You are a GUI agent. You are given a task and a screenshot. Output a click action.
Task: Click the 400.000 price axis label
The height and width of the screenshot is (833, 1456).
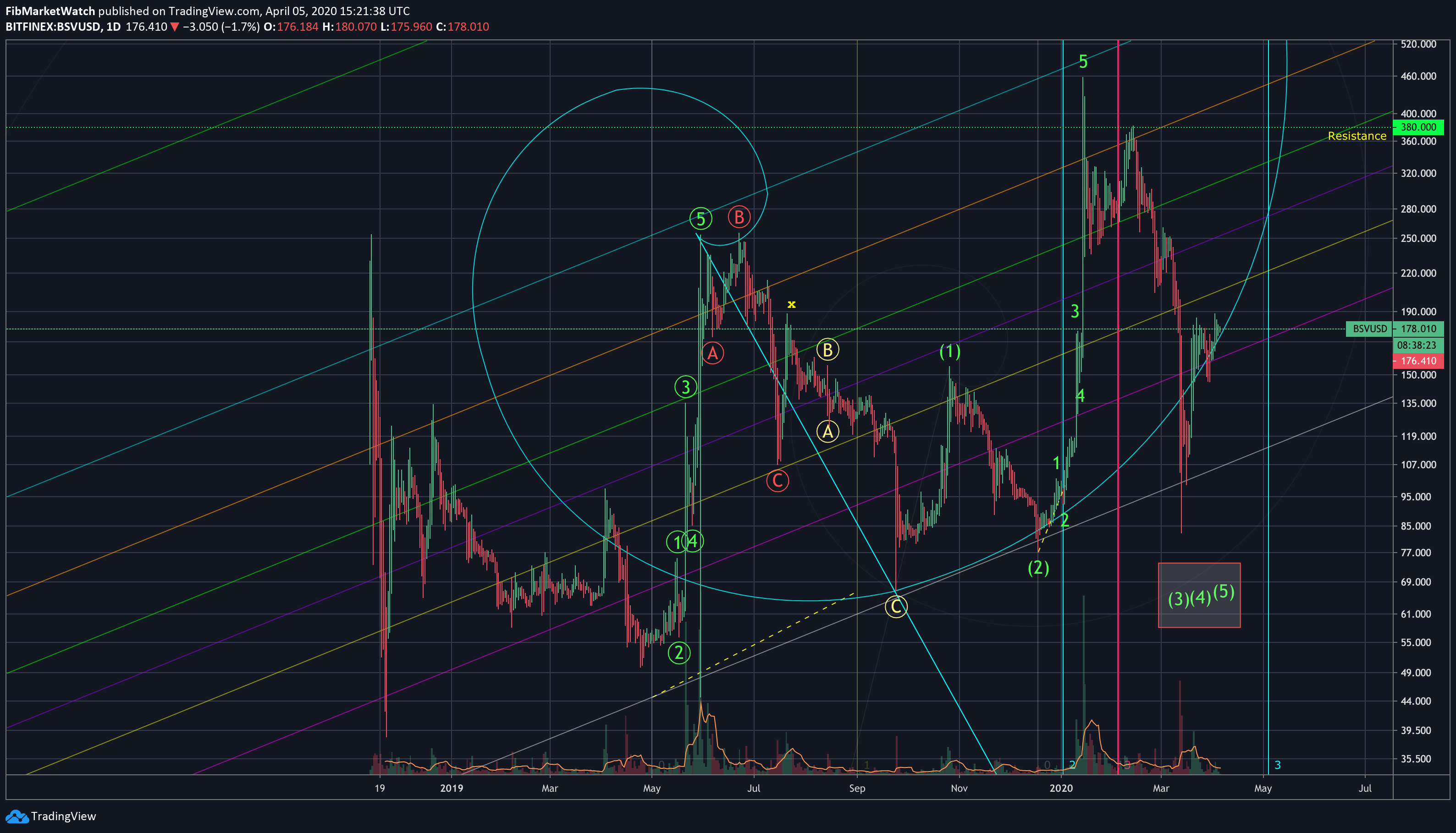coord(1418,114)
